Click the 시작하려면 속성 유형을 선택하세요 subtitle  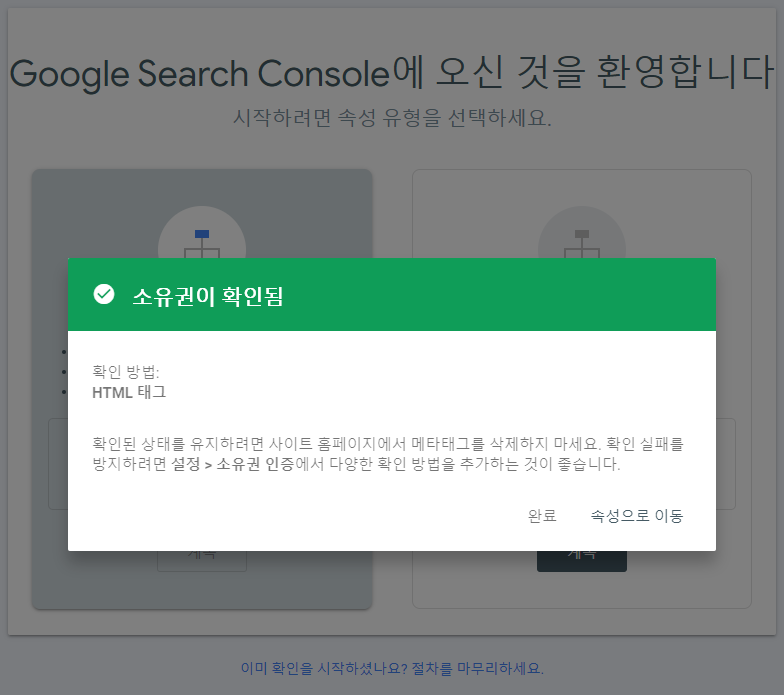[392, 118]
